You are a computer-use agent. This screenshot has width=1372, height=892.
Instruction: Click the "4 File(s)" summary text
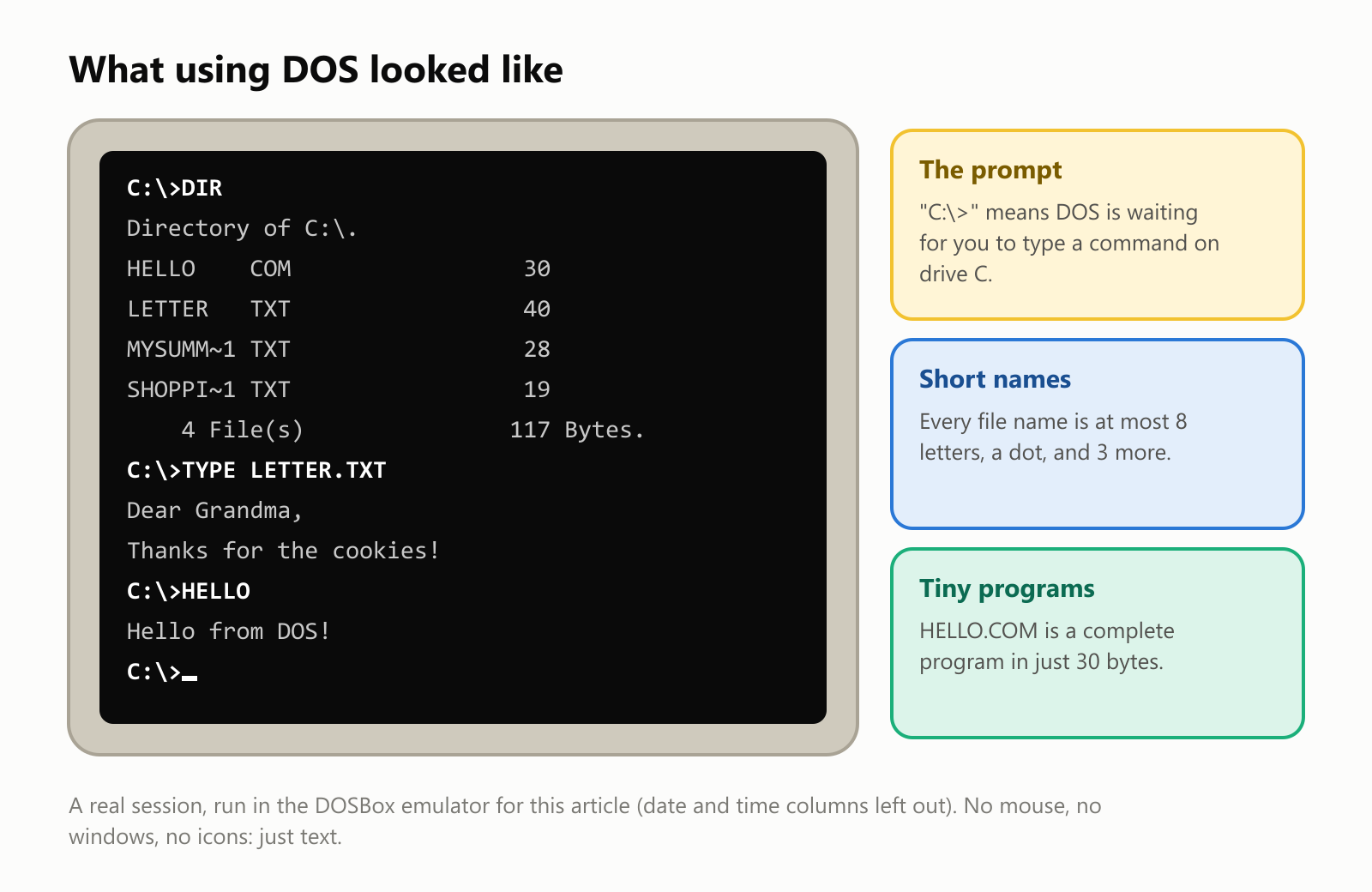point(243,430)
